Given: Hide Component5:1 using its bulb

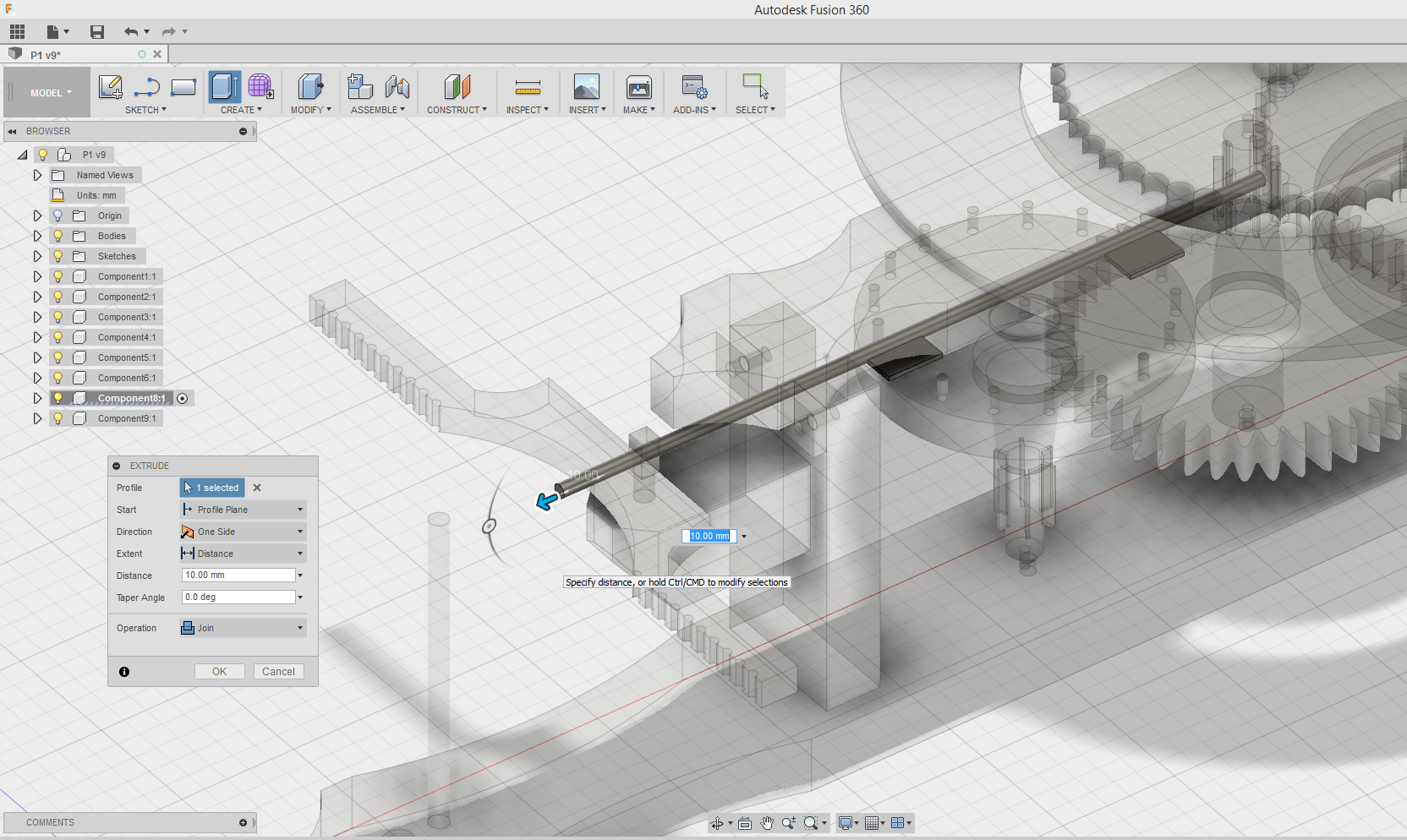Looking at the screenshot, I should (x=58, y=357).
